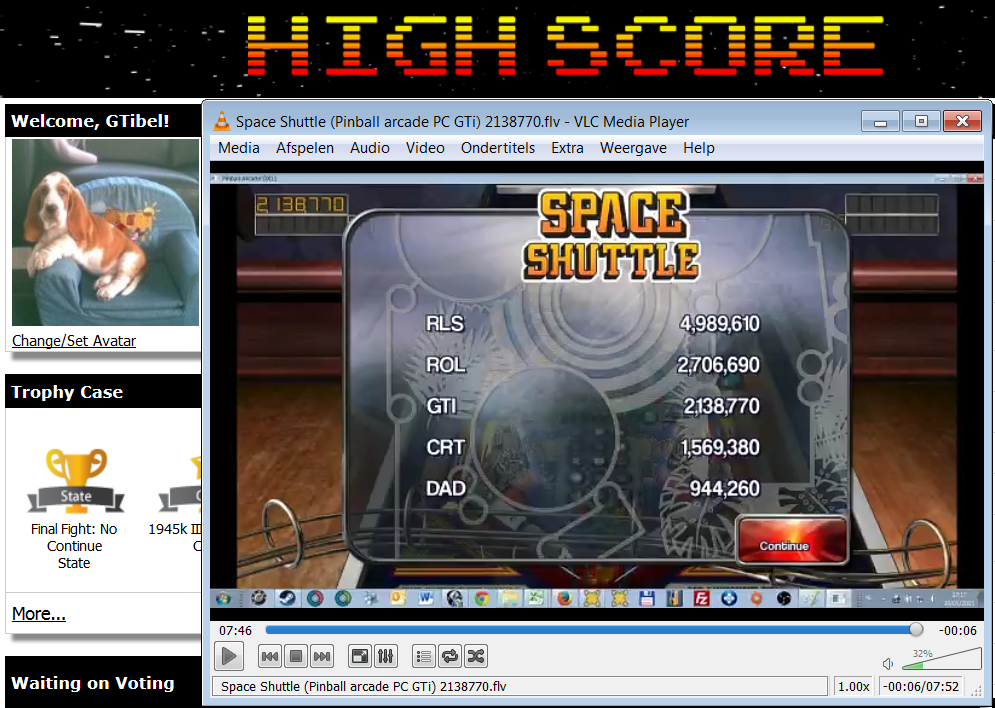Open the Afspelen menu
Image resolution: width=995 pixels, height=708 pixels.
tap(305, 148)
